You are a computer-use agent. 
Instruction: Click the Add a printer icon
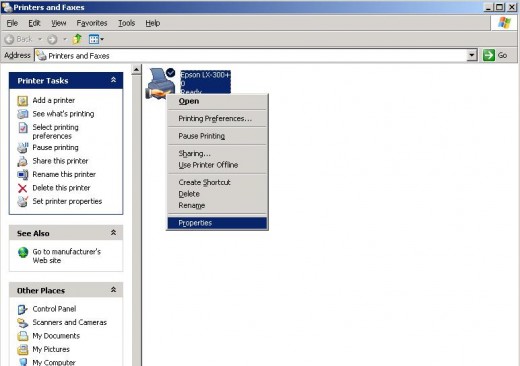click(23, 101)
